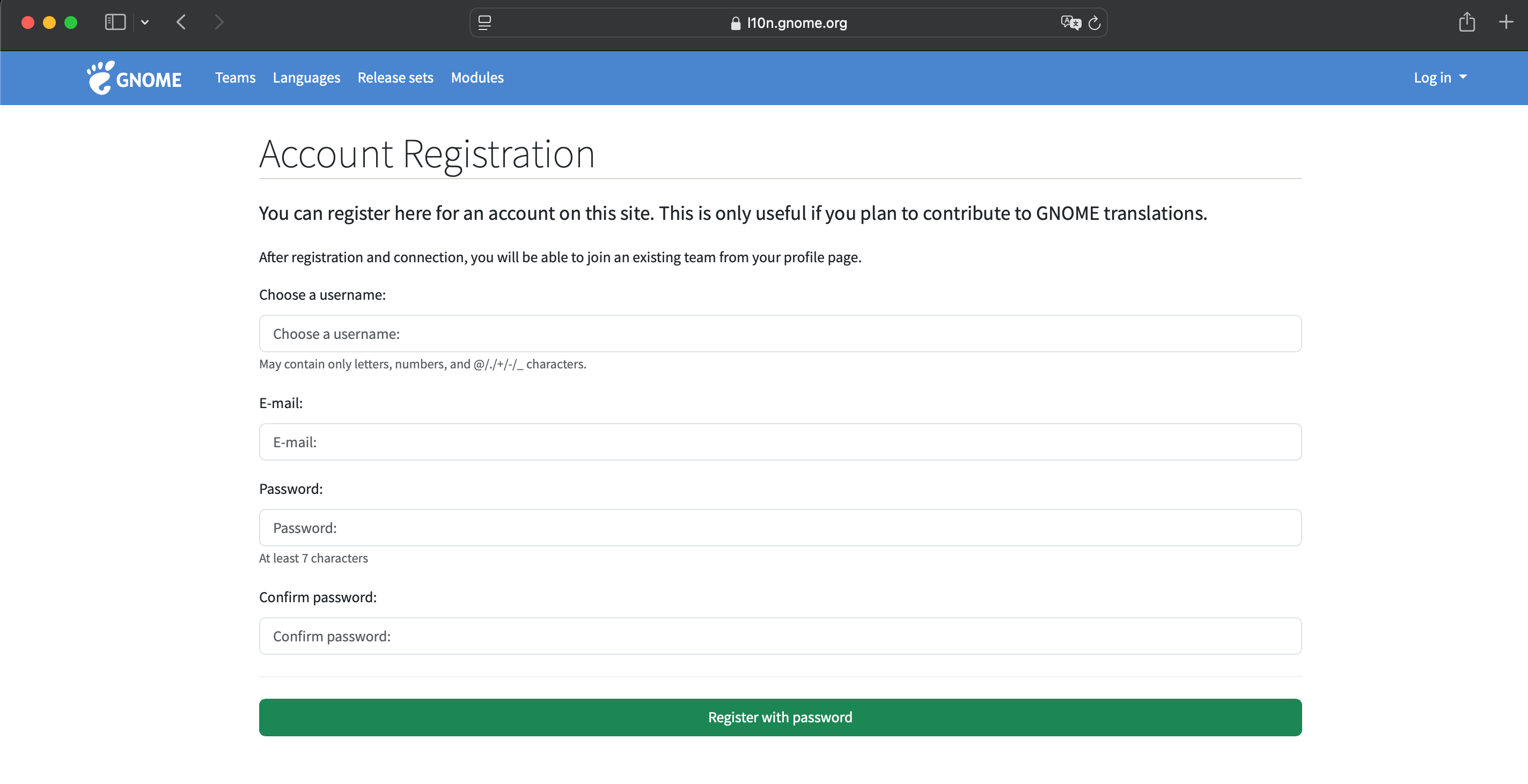Focus the Confirm password field
Viewport: 1528px width, 784px height.
tap(780, 636)
